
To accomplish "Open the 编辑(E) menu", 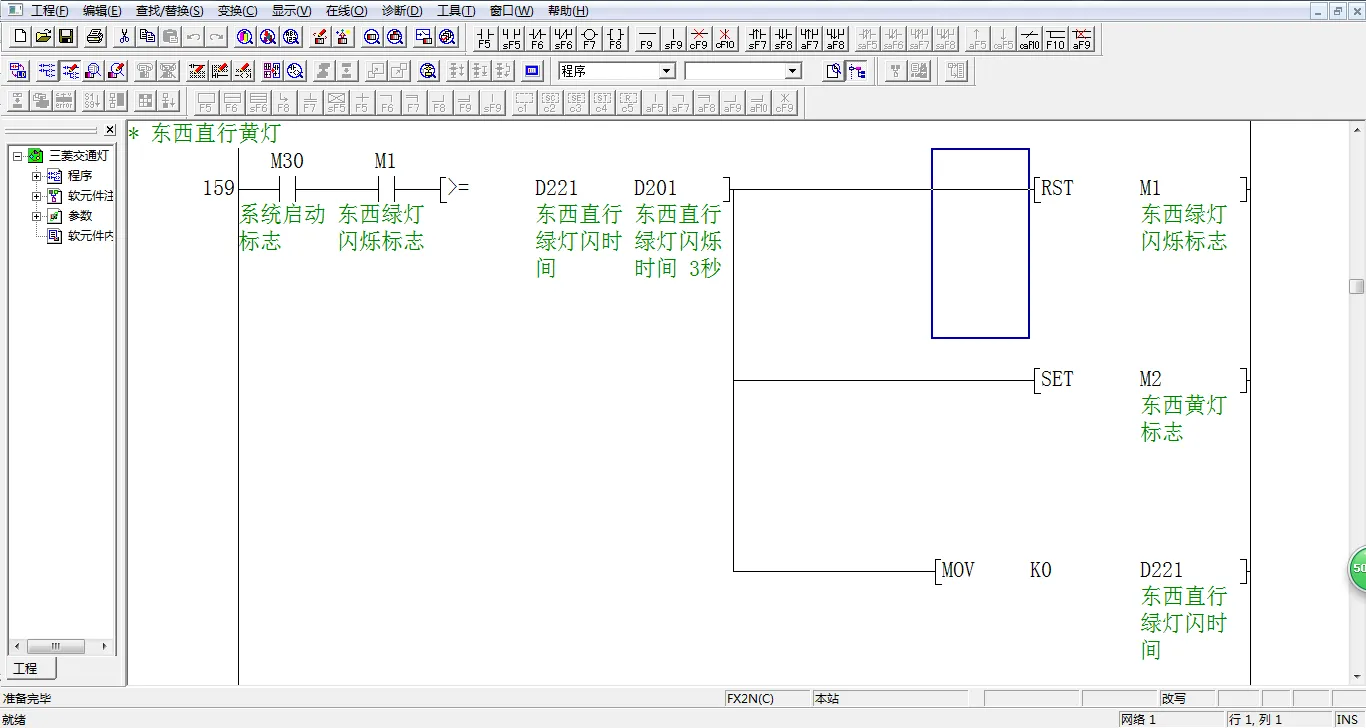I will click(x=102, y=11).
